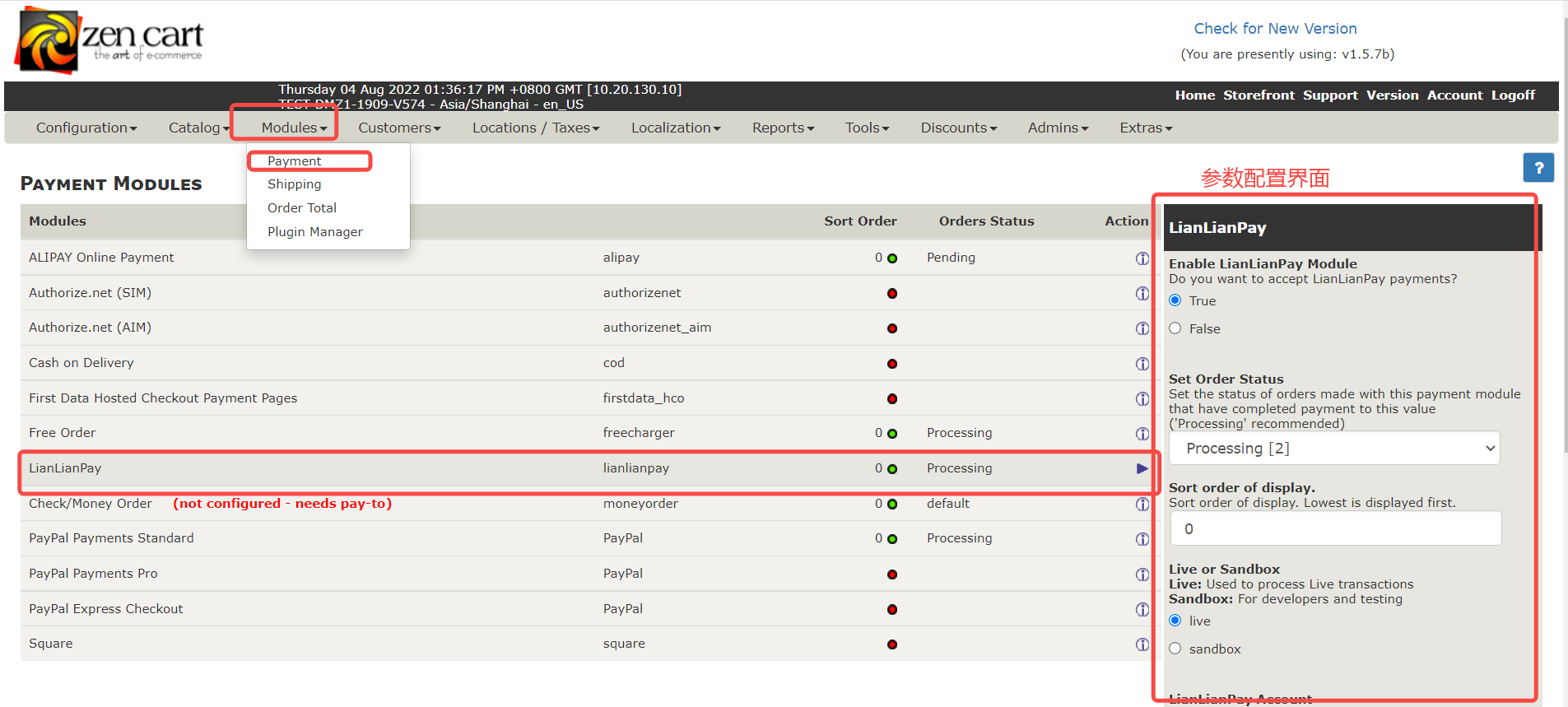Open the Set Order Status dropdown
The height and width of the screenshot is (707, 1568).
(x=1333, y=449)
